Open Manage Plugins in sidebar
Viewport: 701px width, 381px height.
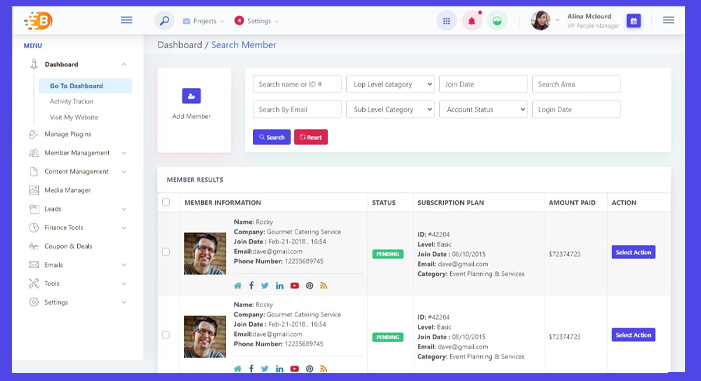68,134
